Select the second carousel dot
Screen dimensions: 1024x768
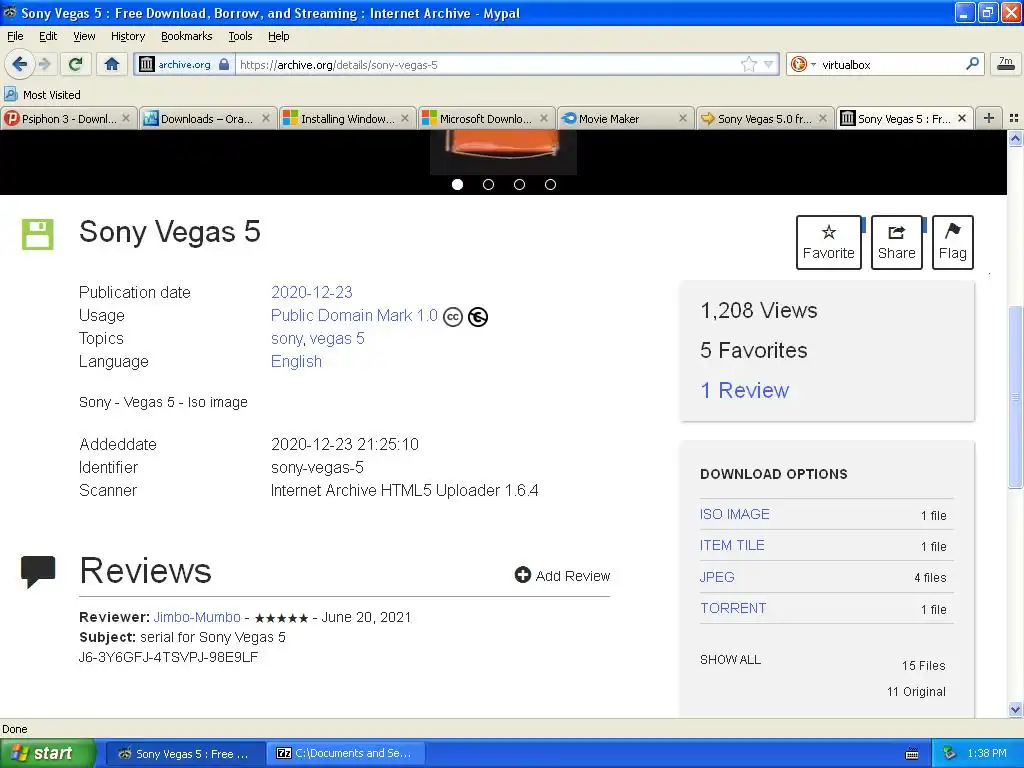[x=488, y=185]
